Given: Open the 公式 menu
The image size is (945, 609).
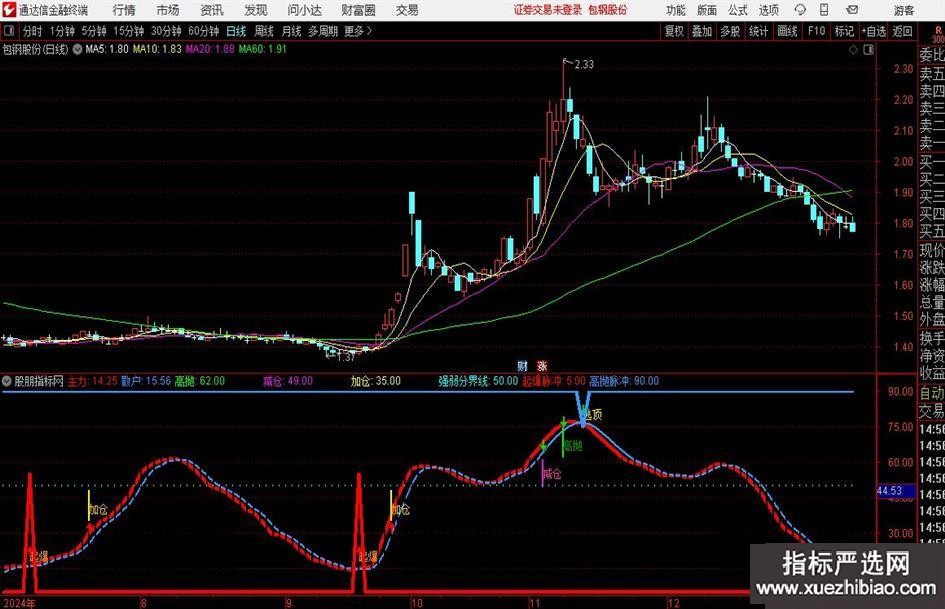Looking at the screenshot, I should [738, 10].
